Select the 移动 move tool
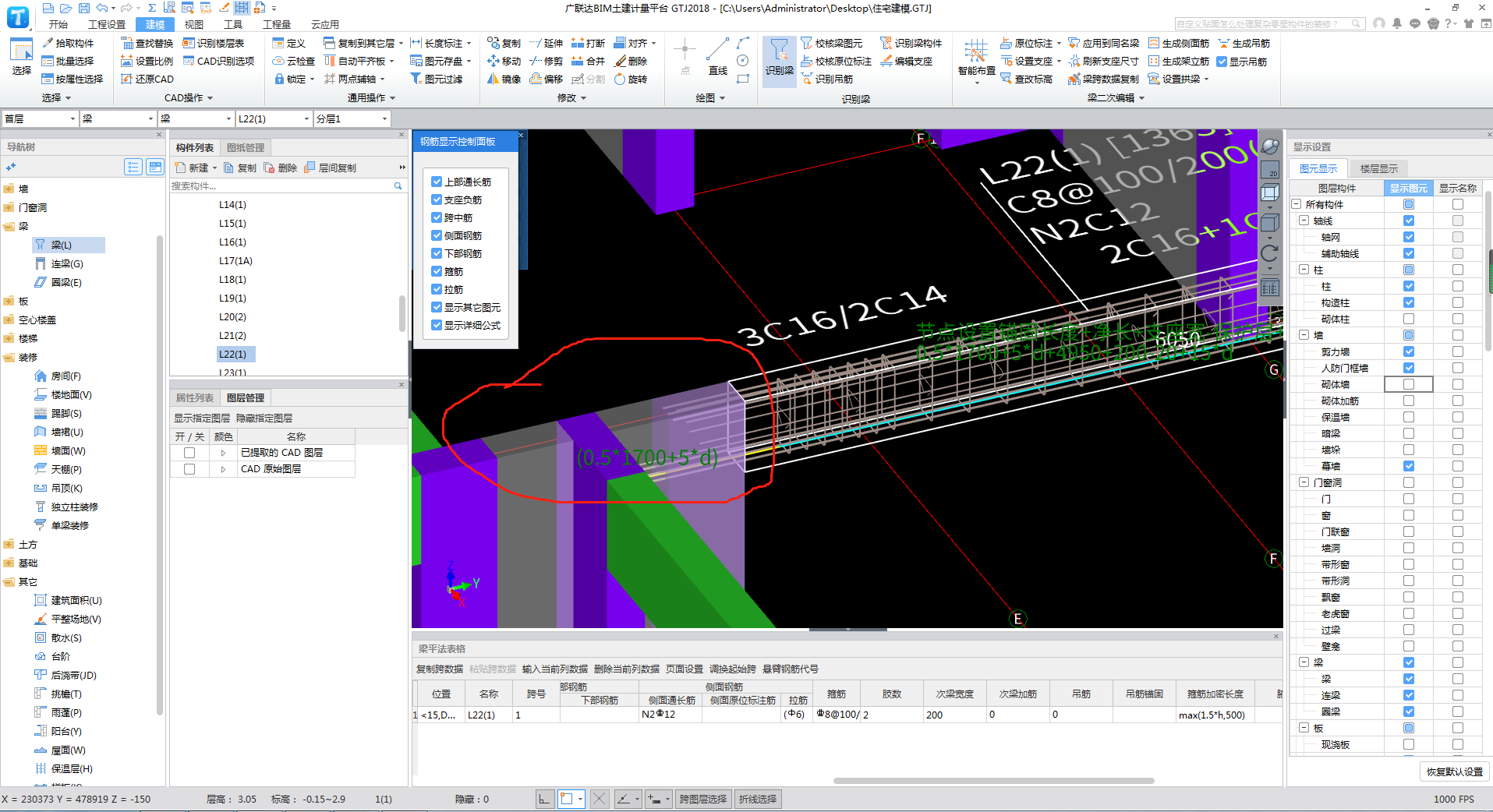This screenshot has height=812, width=1493. click(x=504, y=61)
